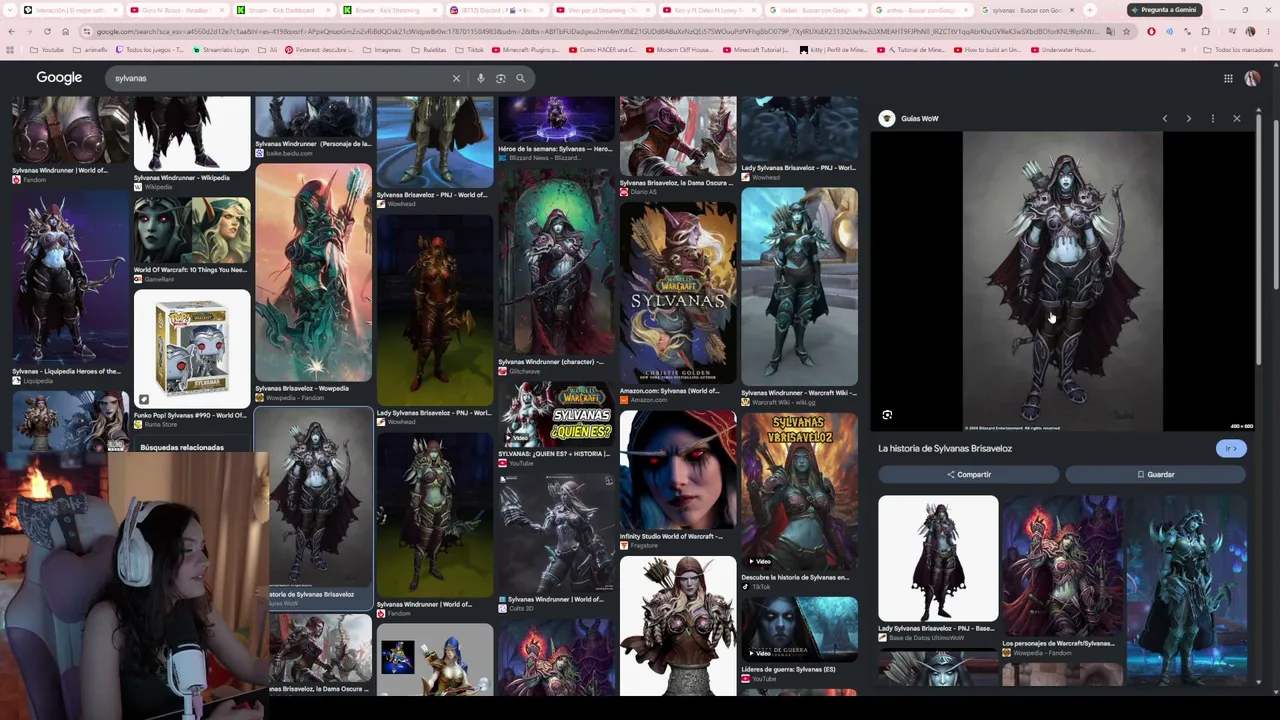
Task: Open the Streamlabs Login bookmark
Action: (222, 50)
